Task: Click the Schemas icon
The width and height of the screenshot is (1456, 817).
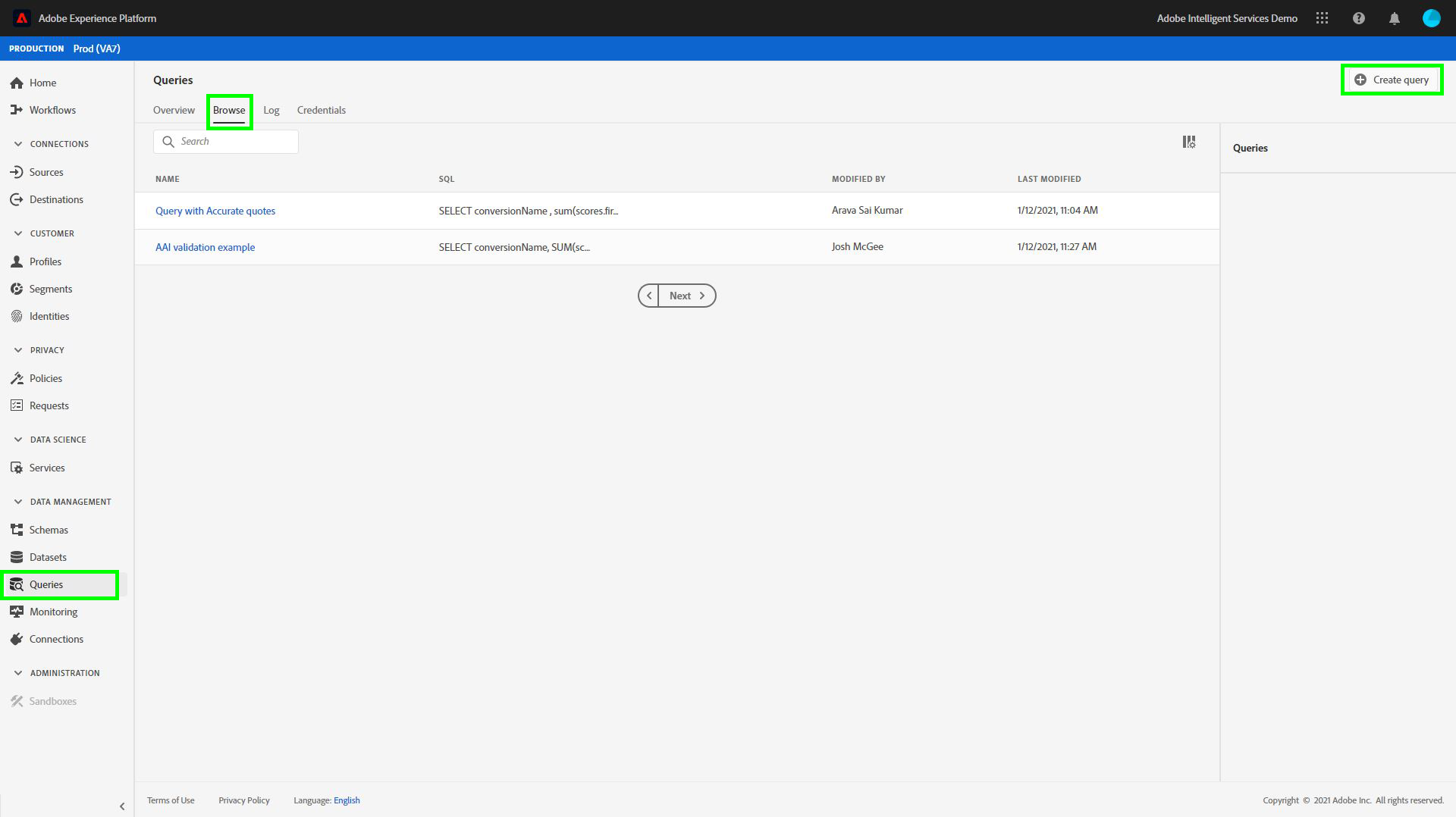Action: click(x=17, y=530)
